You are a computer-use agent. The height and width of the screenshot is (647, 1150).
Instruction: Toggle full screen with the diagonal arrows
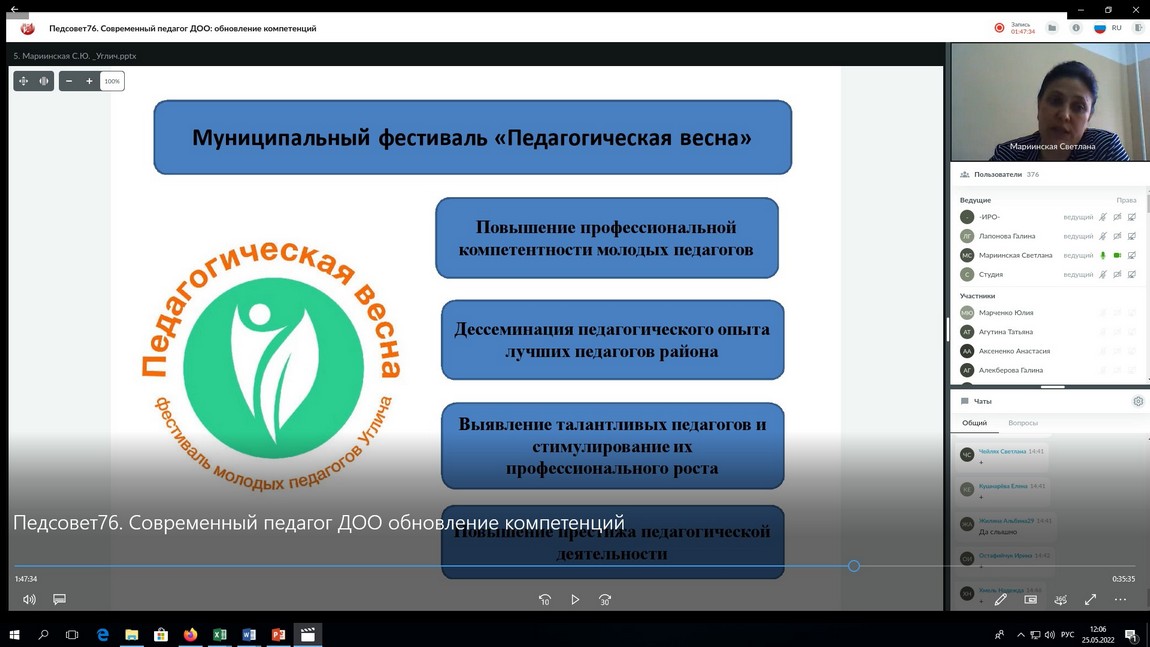[1091, 599]
